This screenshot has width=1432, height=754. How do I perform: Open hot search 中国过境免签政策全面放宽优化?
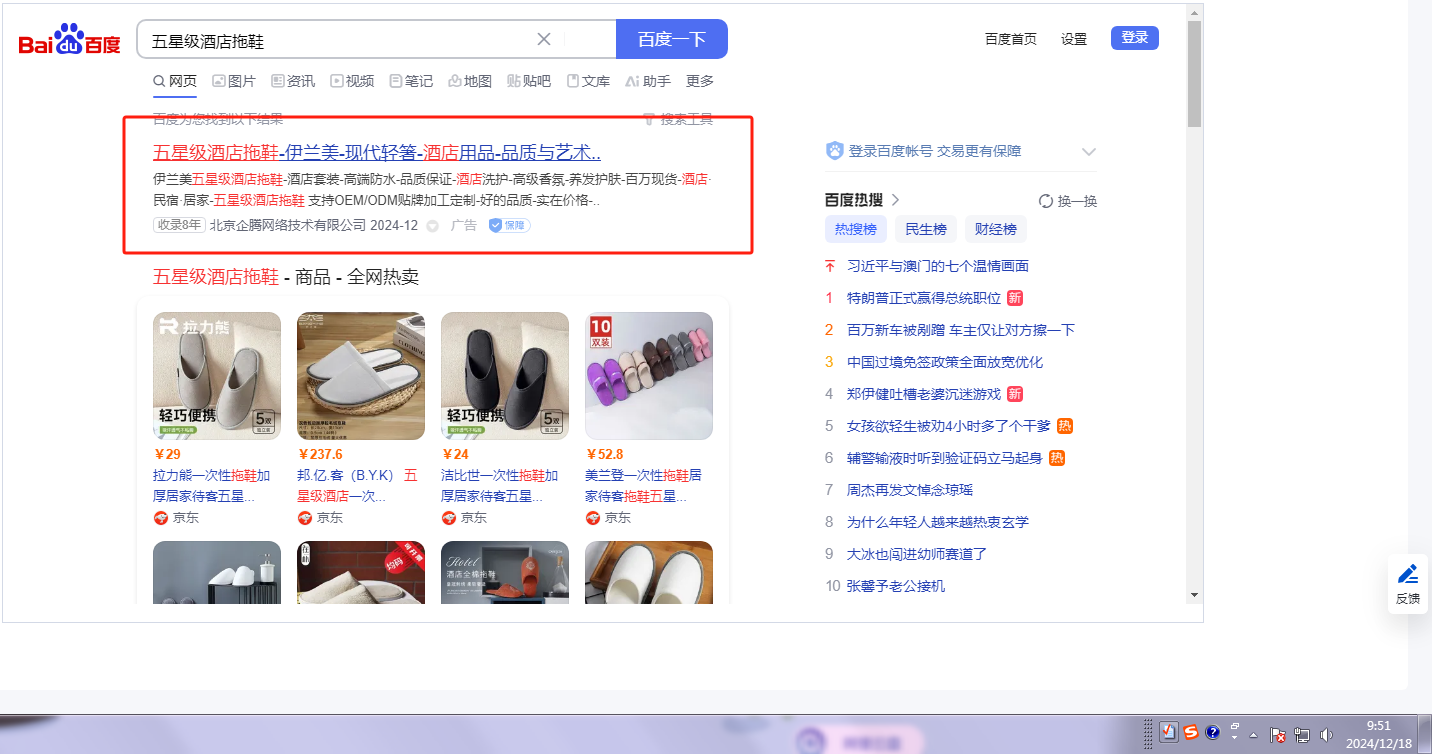pos(945,362)
